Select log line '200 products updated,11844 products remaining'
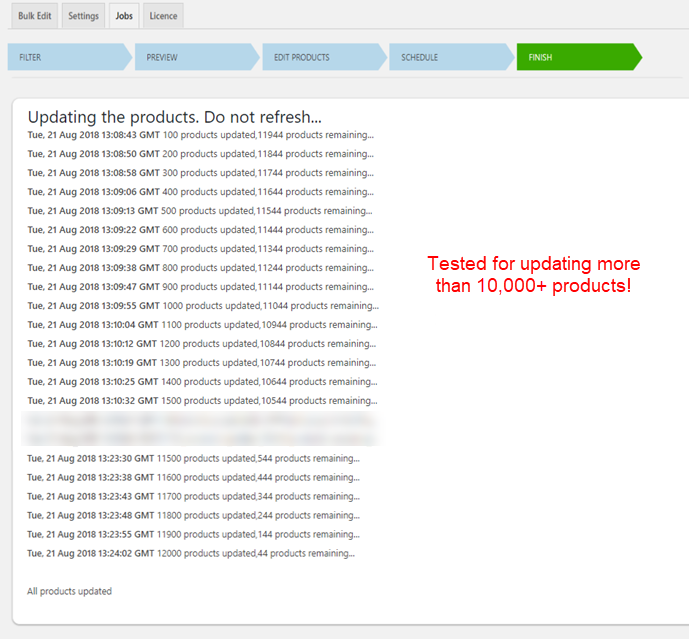Image resolution: width=689 pixels, height=639 pixels. tap(201, 154)
